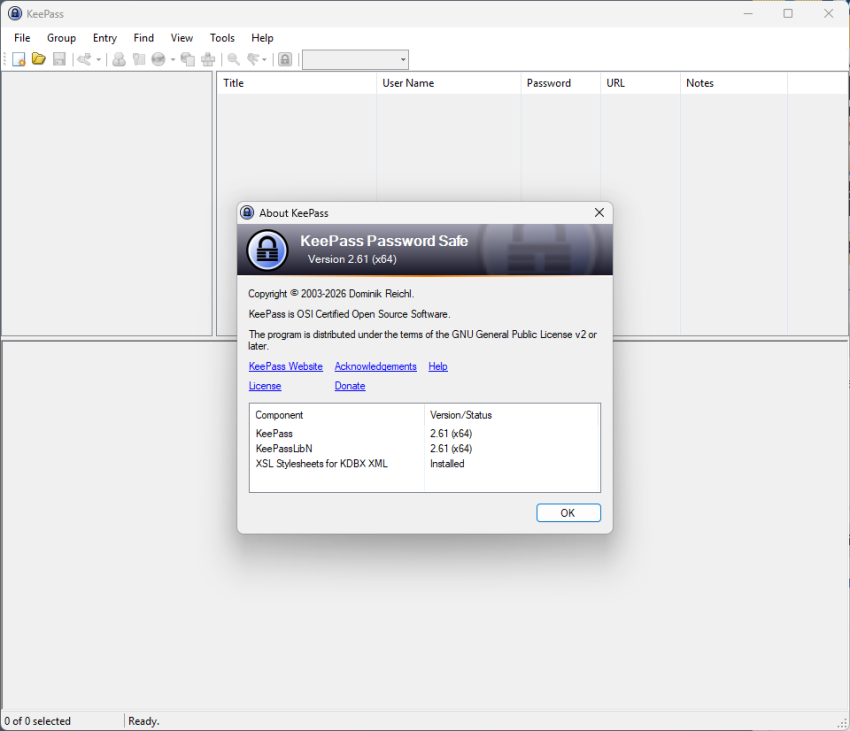This screenshot has width=850, height=731.
Task: Open the quick search combo box
Action: point(355,60)
